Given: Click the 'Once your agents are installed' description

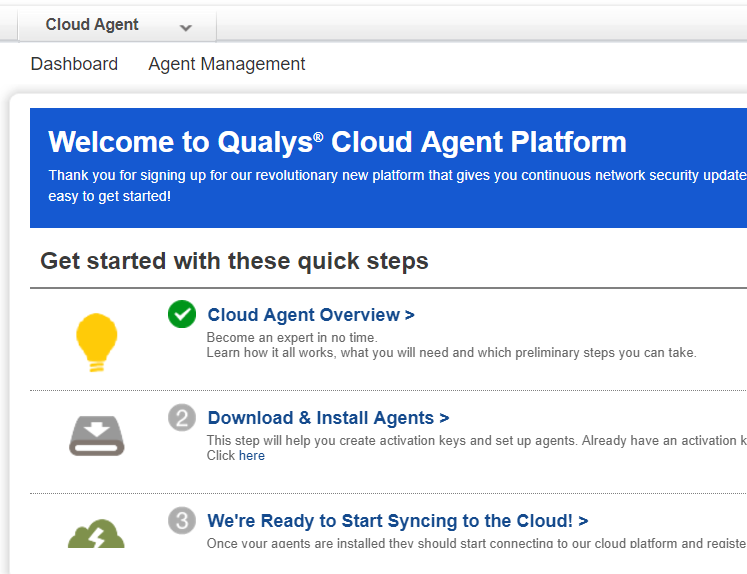Looking at the screenshot, I should click(x=477, y=543).
